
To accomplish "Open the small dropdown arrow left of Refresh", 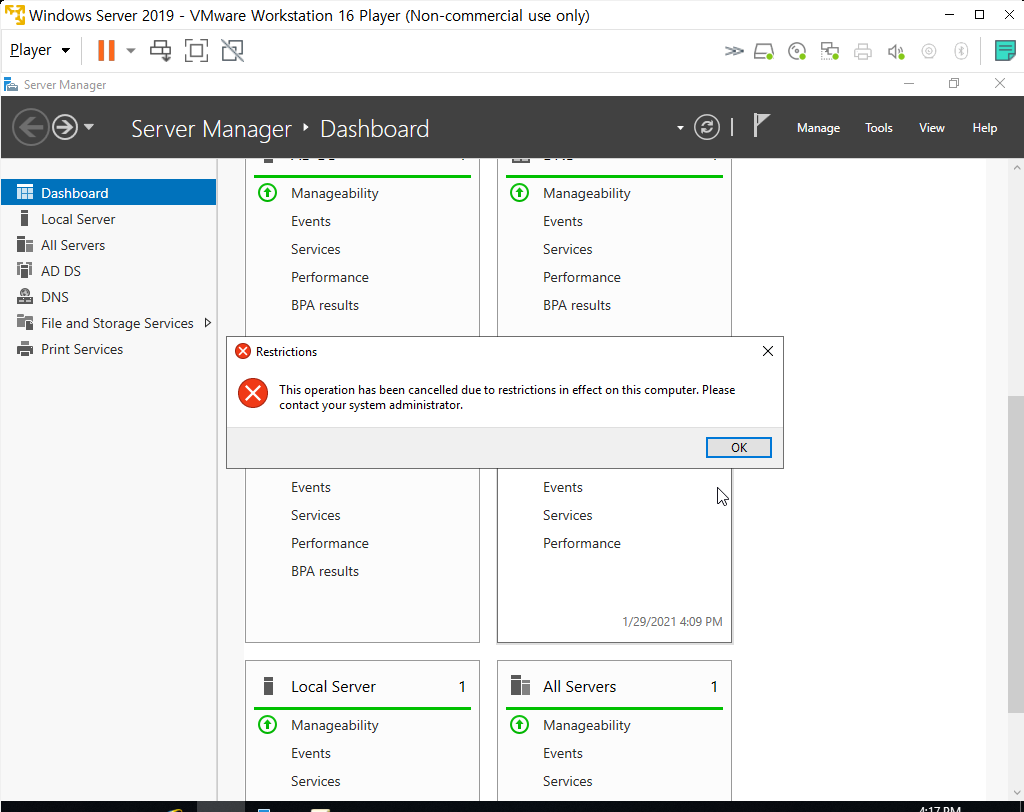I will (680, 128).
